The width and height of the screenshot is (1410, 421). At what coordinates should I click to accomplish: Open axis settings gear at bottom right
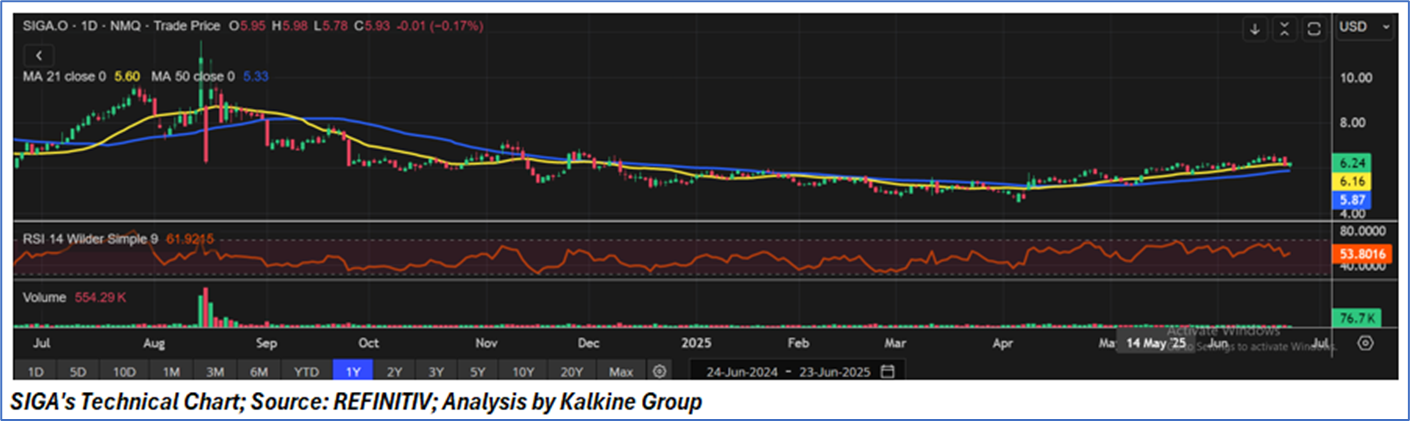coord(1365,343)
